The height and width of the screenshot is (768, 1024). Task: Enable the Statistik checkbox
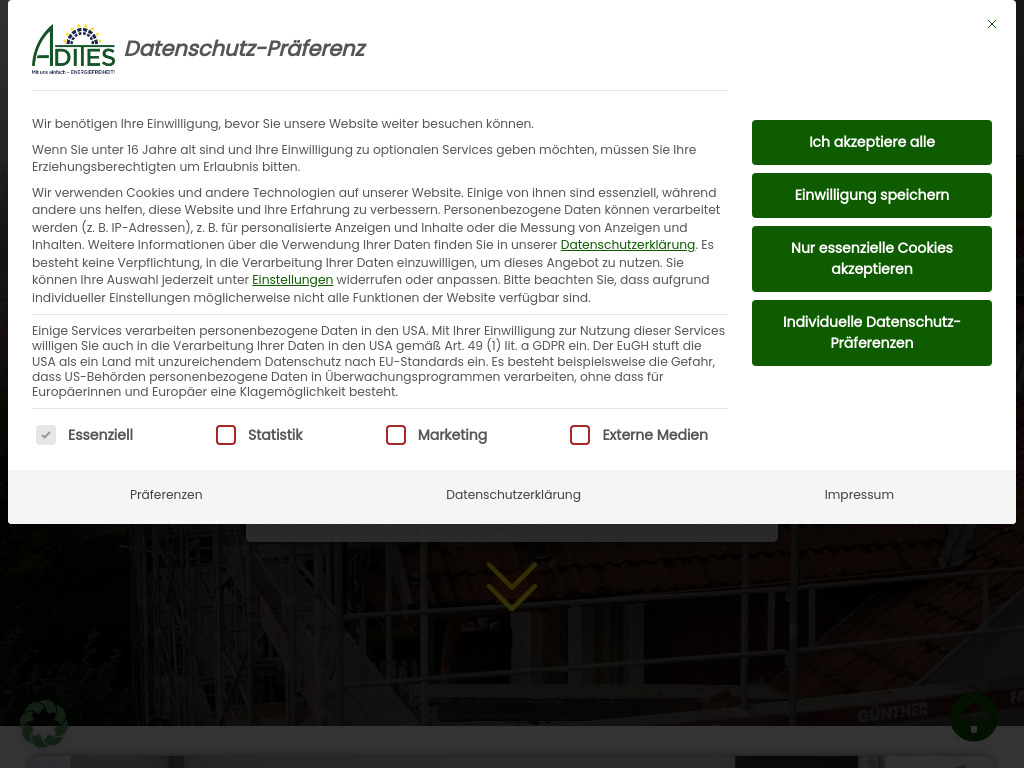(226, 435)
